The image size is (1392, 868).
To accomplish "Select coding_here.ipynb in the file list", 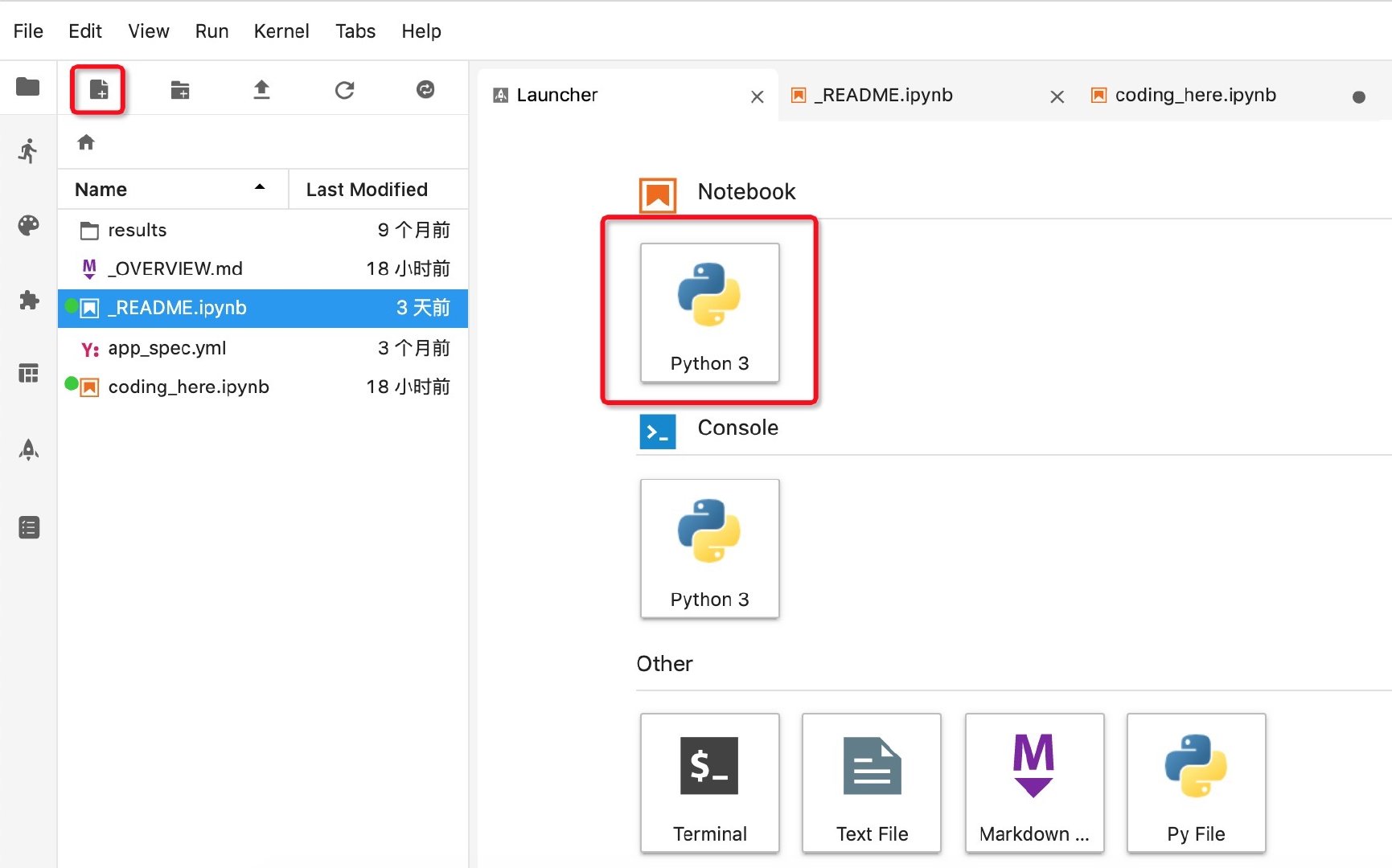I will click(263, 387).
